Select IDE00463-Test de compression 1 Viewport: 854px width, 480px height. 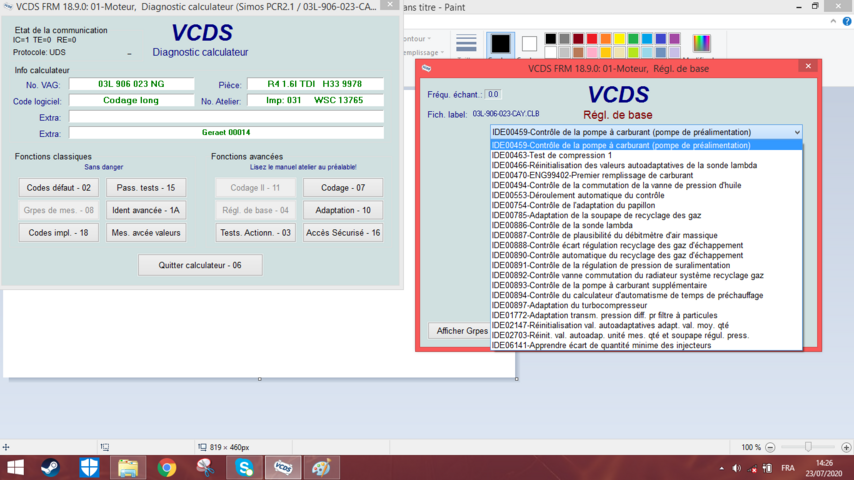(x=646, y=155)
